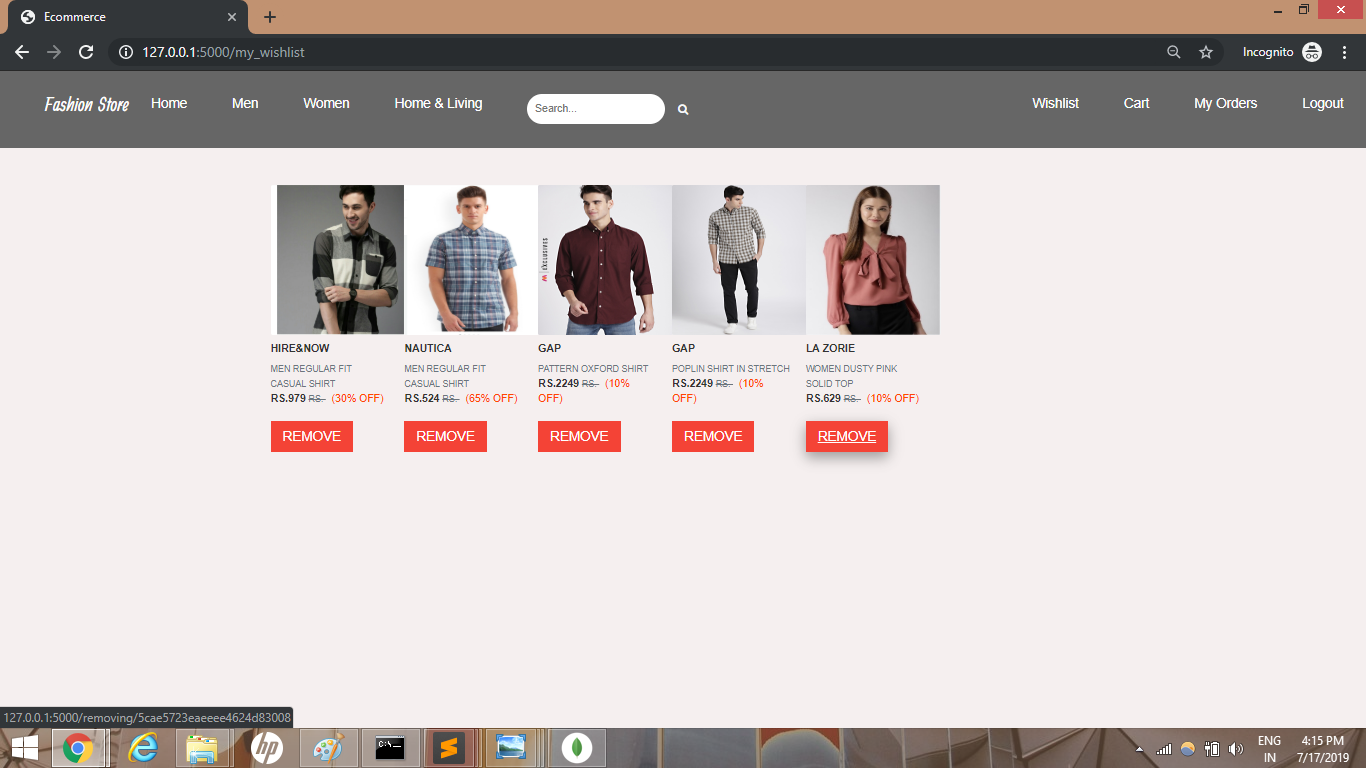
Task: Open the Wishlist page link
Action: coord(1055,103)
